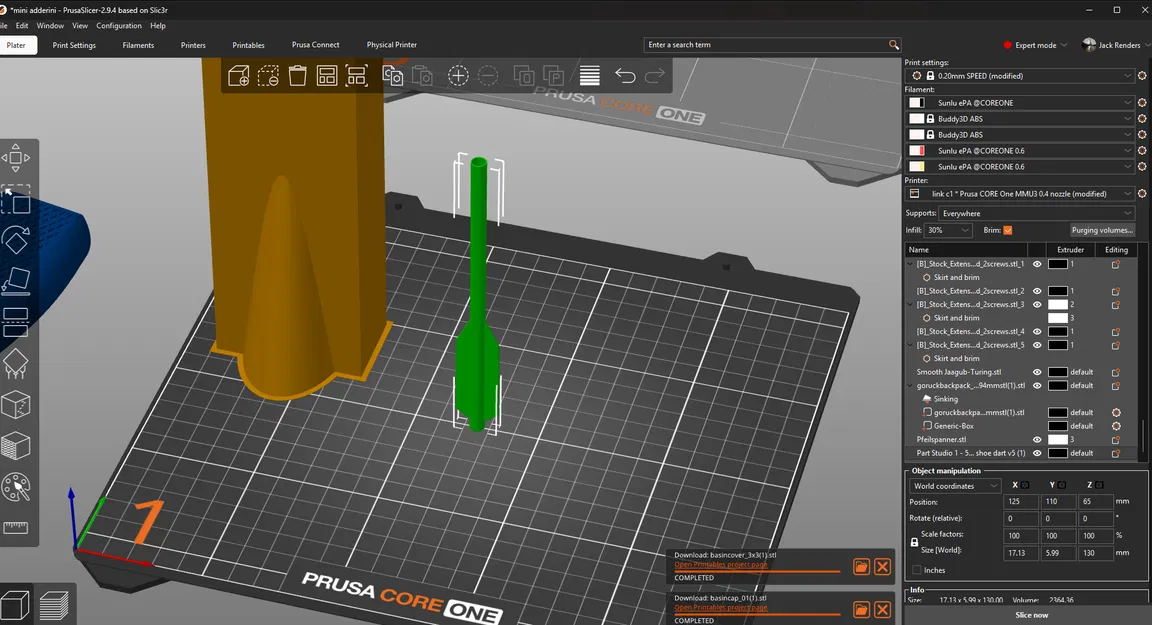Enable the Inches checkbox

(916, 570)
